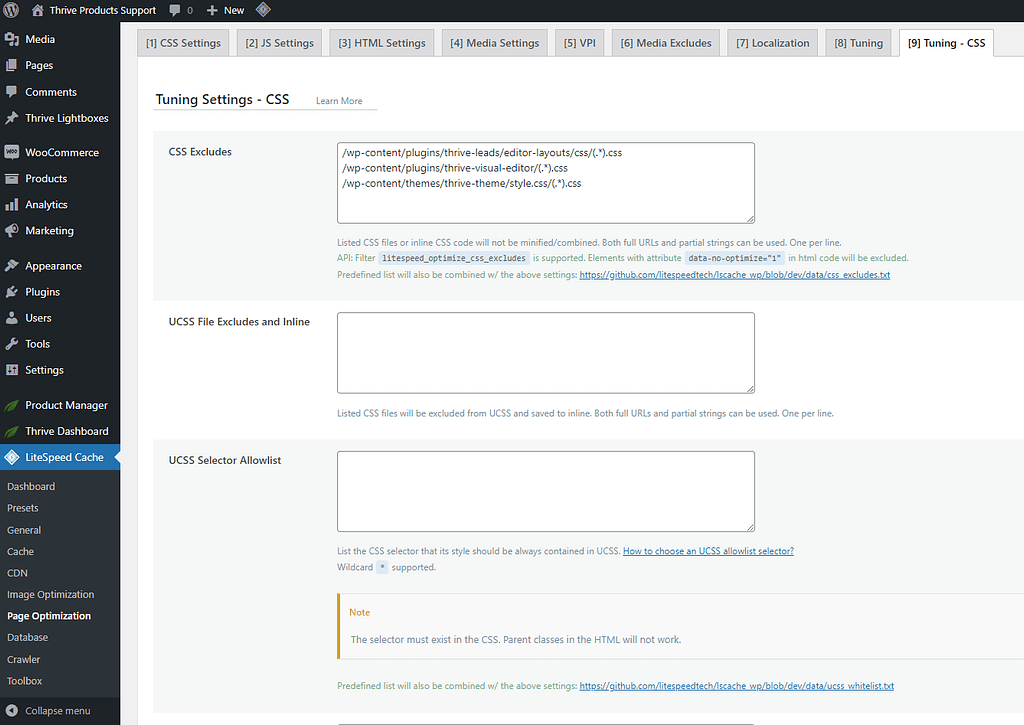Click the litespeed_optimize_css_excludes filter code
1024x725 pixels.
tap(454, 259)
